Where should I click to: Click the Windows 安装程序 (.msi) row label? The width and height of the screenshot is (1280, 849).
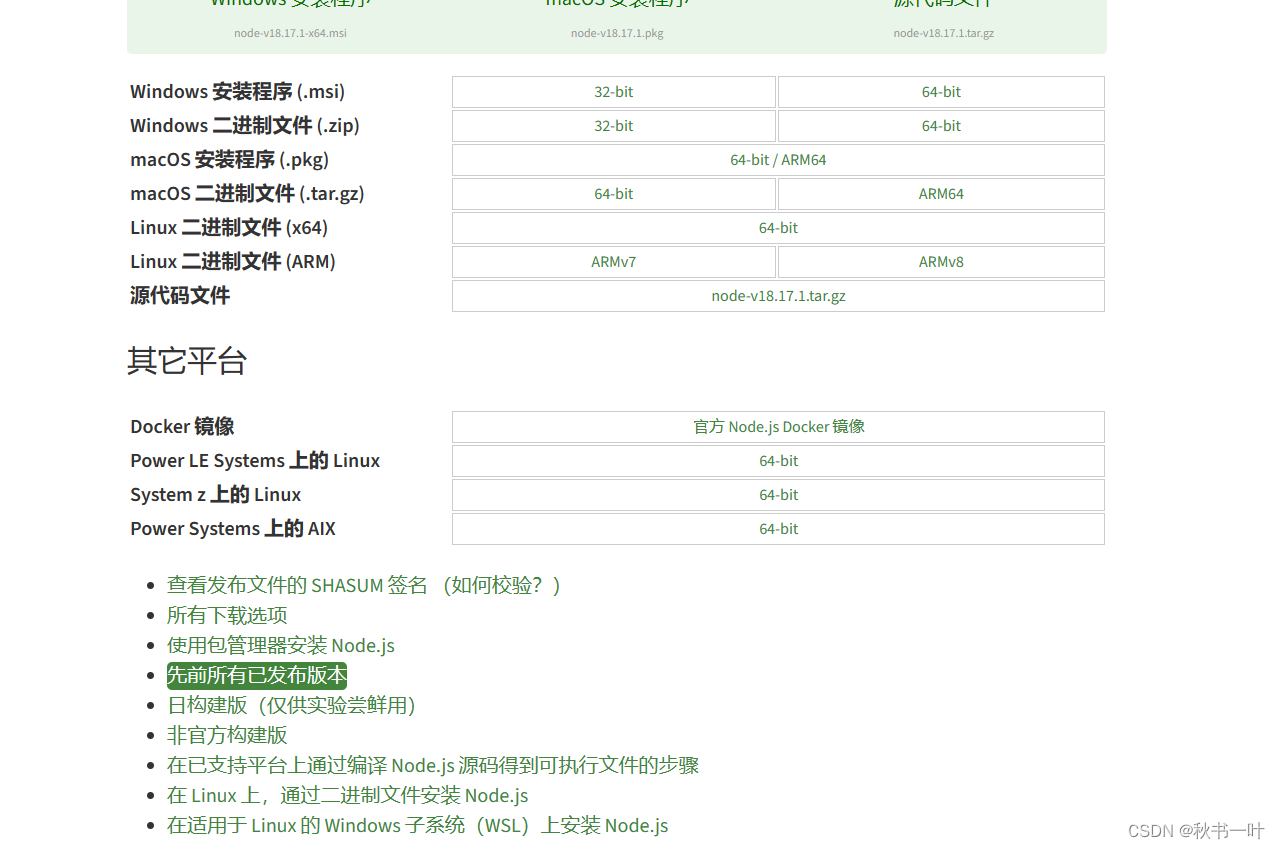238,92
